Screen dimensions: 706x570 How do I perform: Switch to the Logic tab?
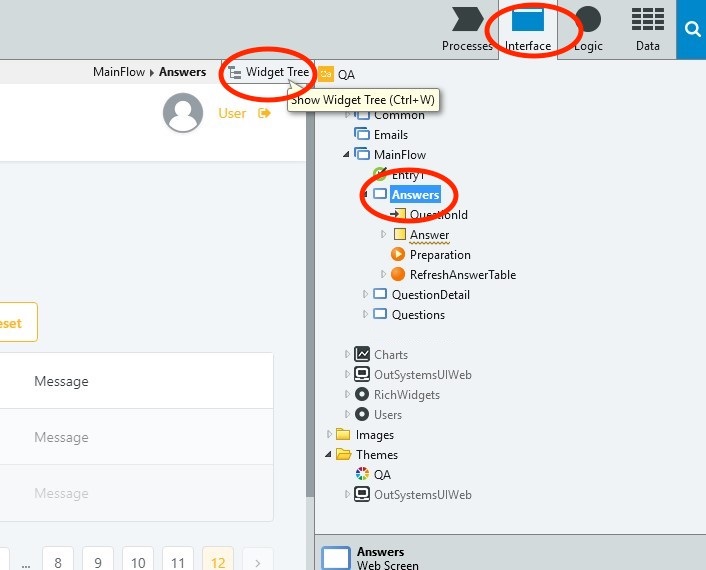pos(588,29)
